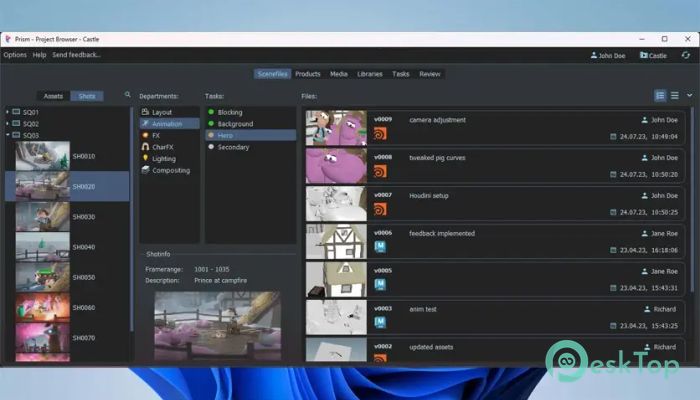
Task: Click the green status dot of Blocking
Action: [211, 112]
